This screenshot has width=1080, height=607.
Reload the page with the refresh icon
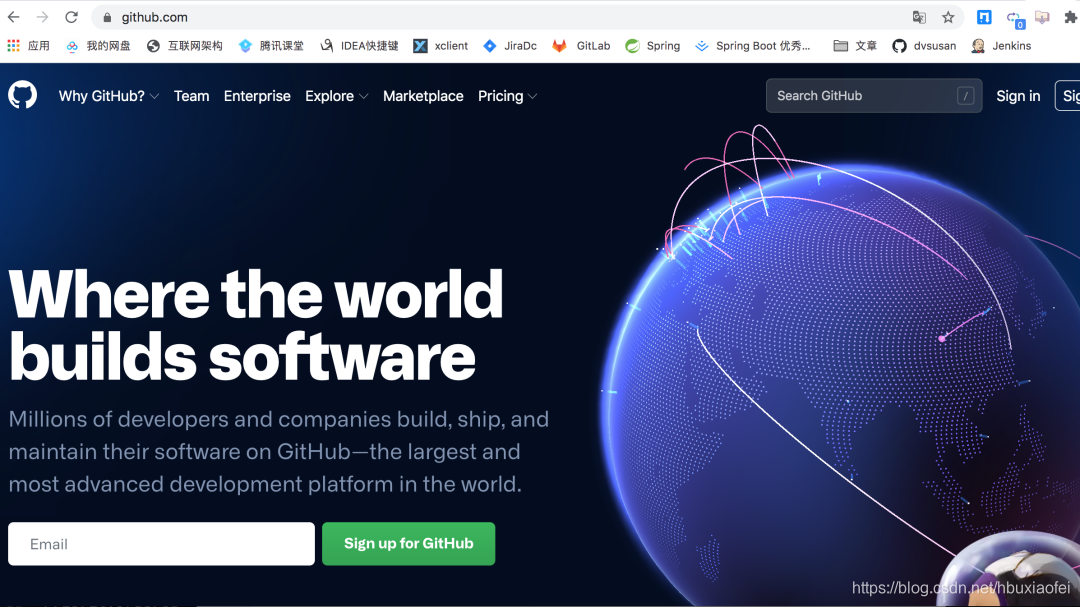pos(72,17)
